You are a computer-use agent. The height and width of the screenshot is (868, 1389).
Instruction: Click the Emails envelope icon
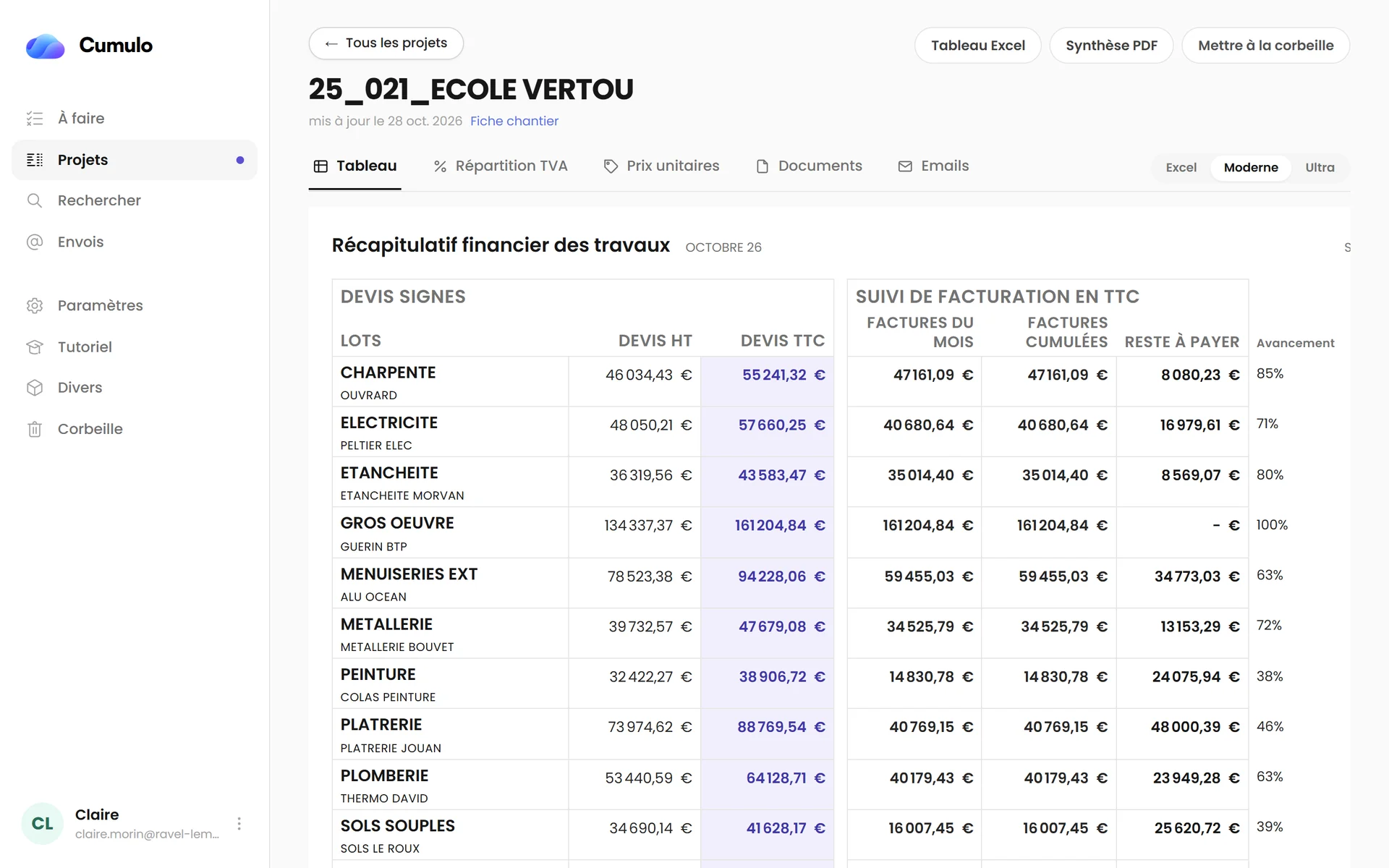click(905, 166)
